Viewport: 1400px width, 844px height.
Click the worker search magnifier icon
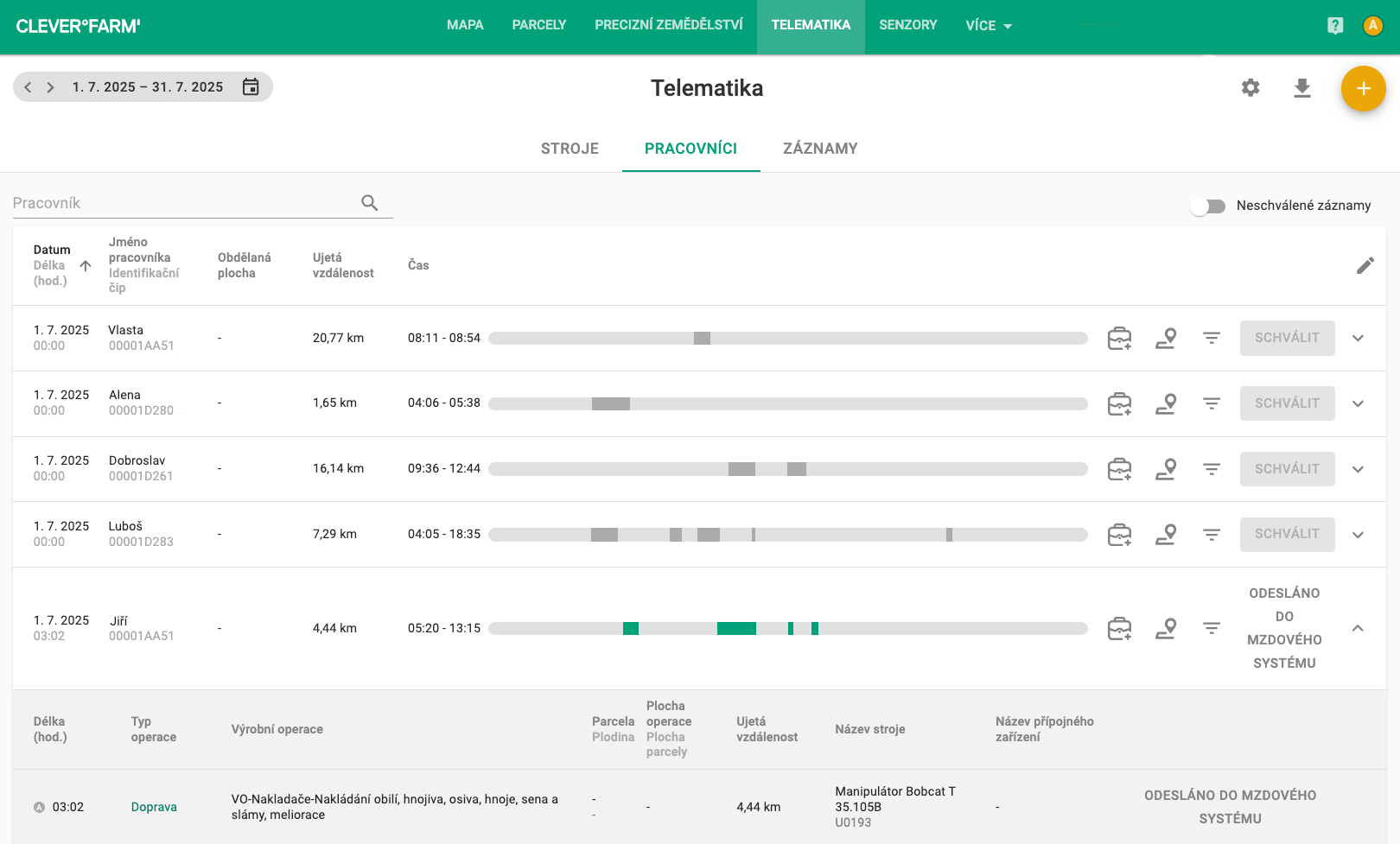370,203
